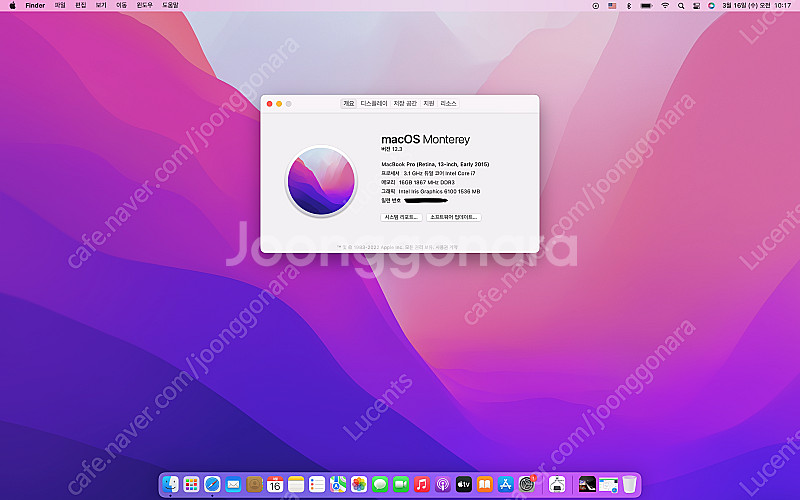Open Messages from the Dock
The width and height of the screenshot is (800, 500).
(x=380, y=484)
